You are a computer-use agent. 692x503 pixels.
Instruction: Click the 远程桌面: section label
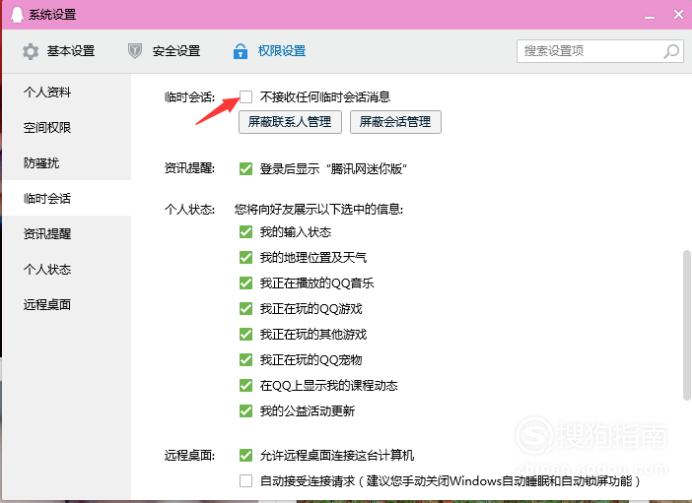pos(189,455)
